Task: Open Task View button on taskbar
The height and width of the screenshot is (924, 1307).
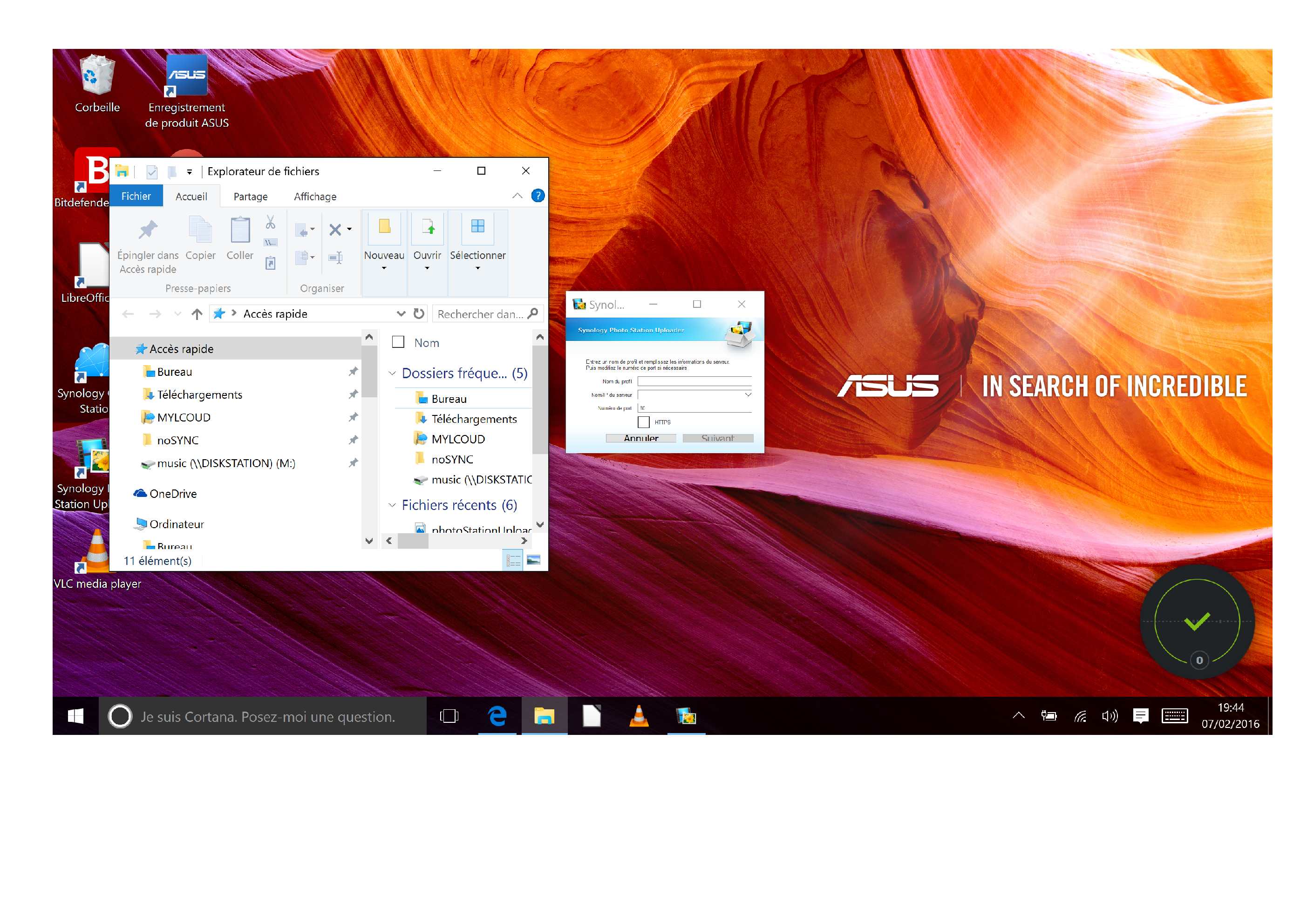Action: (449, 716)
